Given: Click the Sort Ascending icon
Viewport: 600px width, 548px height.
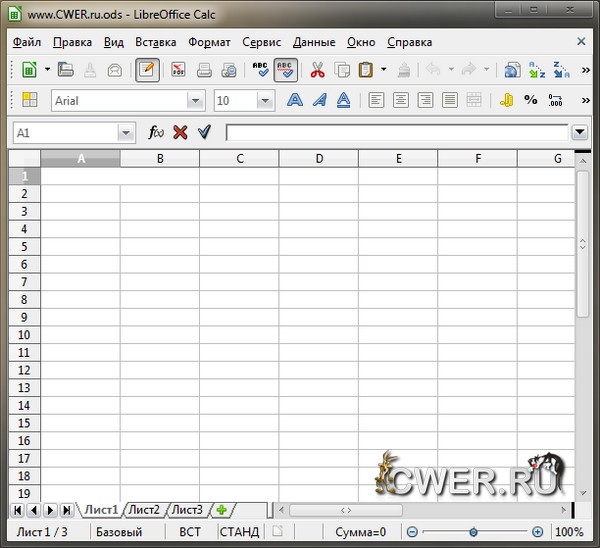Looking at the screenshot, I should [x=536, y=70].
